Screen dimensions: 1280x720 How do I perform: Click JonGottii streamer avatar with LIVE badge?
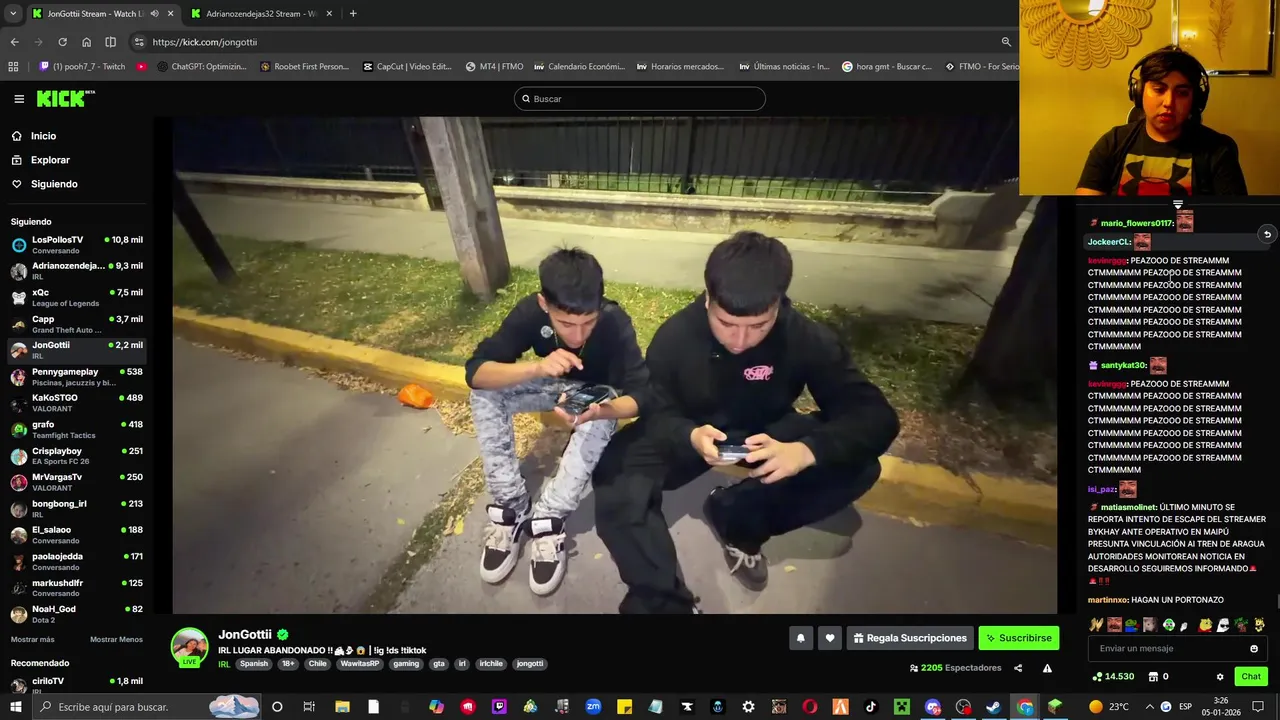(189, 647)
